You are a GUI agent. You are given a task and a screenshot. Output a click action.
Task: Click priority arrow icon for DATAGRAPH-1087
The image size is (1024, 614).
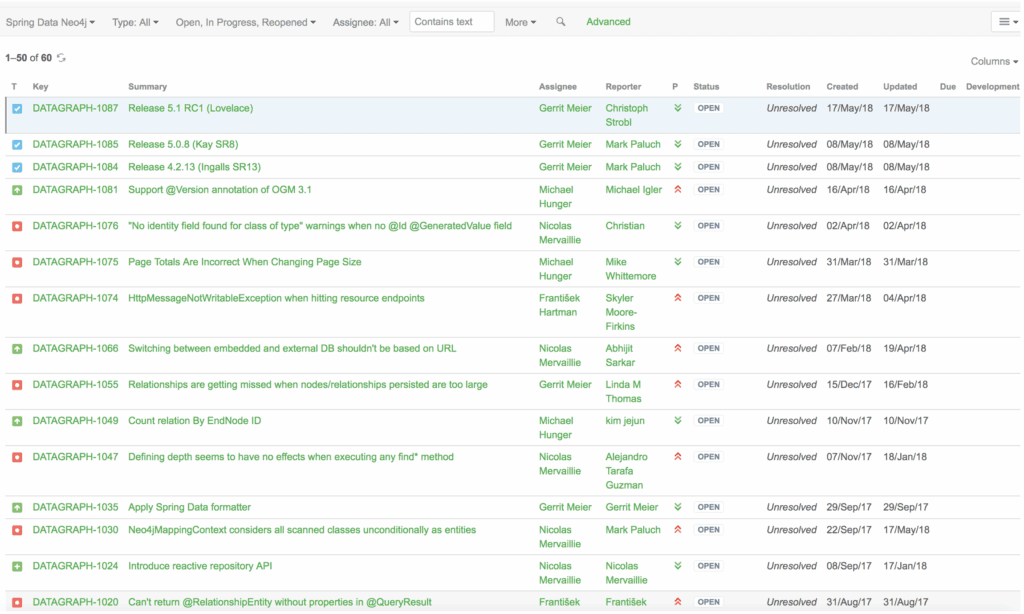678,108
